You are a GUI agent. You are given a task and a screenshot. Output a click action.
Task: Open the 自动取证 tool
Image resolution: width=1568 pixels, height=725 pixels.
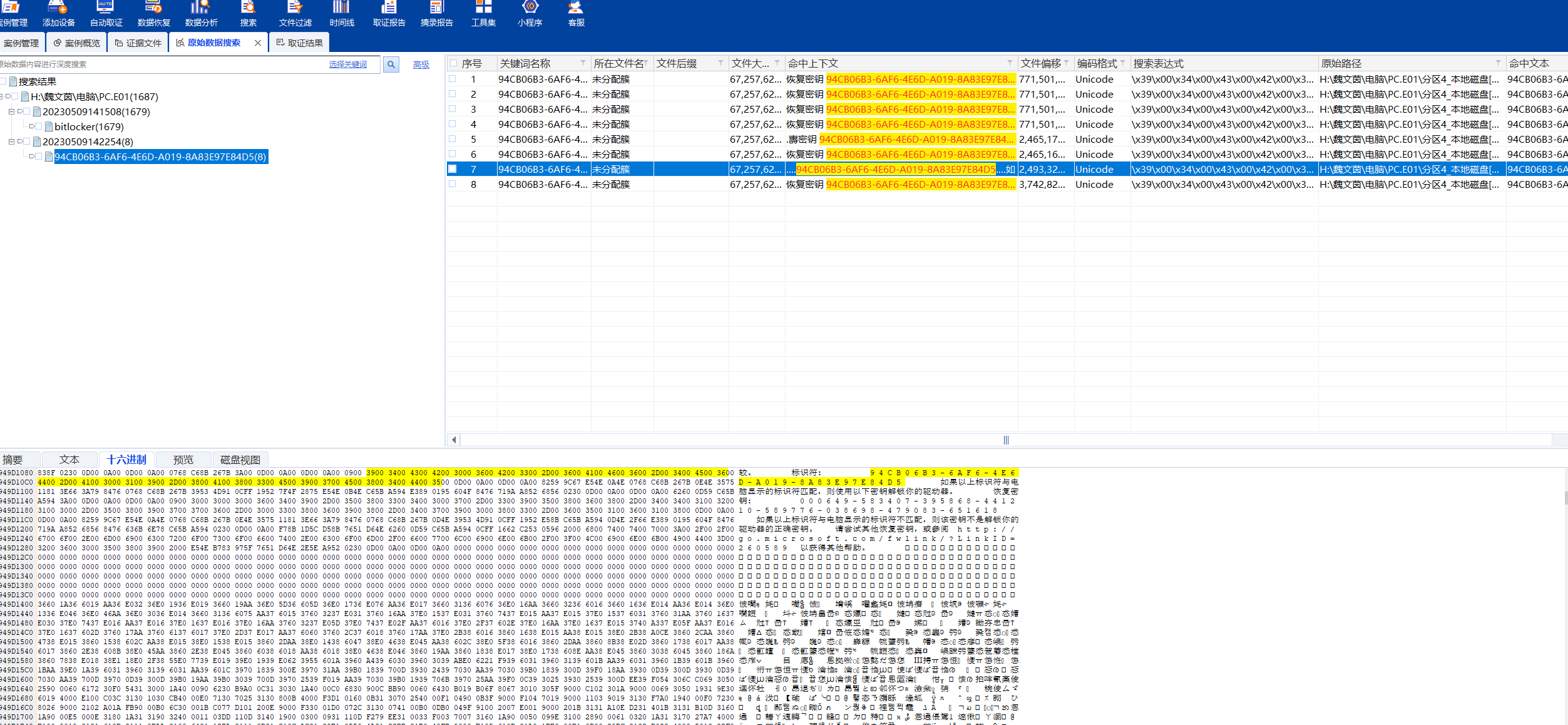click(106, 13)
